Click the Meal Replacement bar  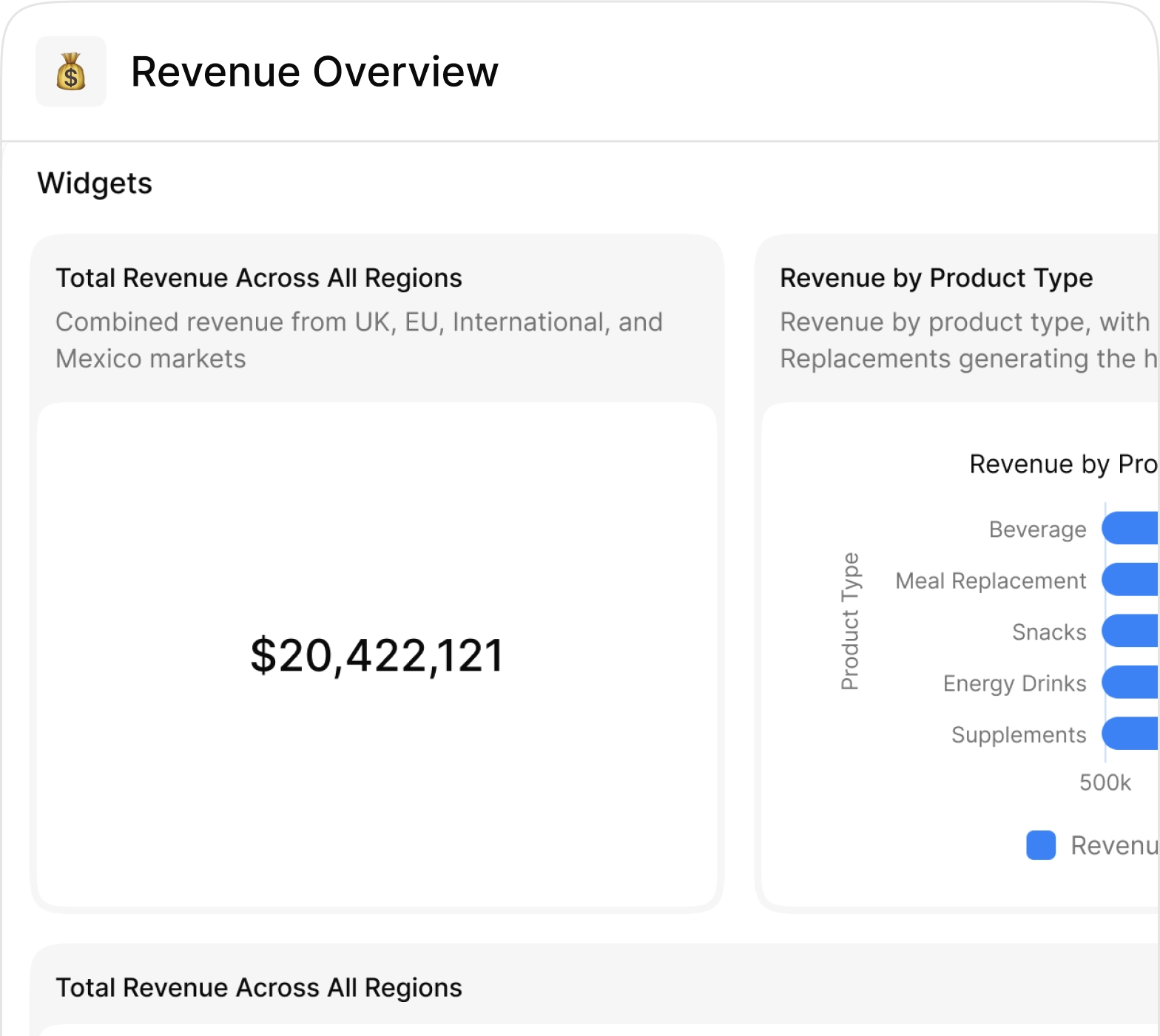coord(1130,579)
